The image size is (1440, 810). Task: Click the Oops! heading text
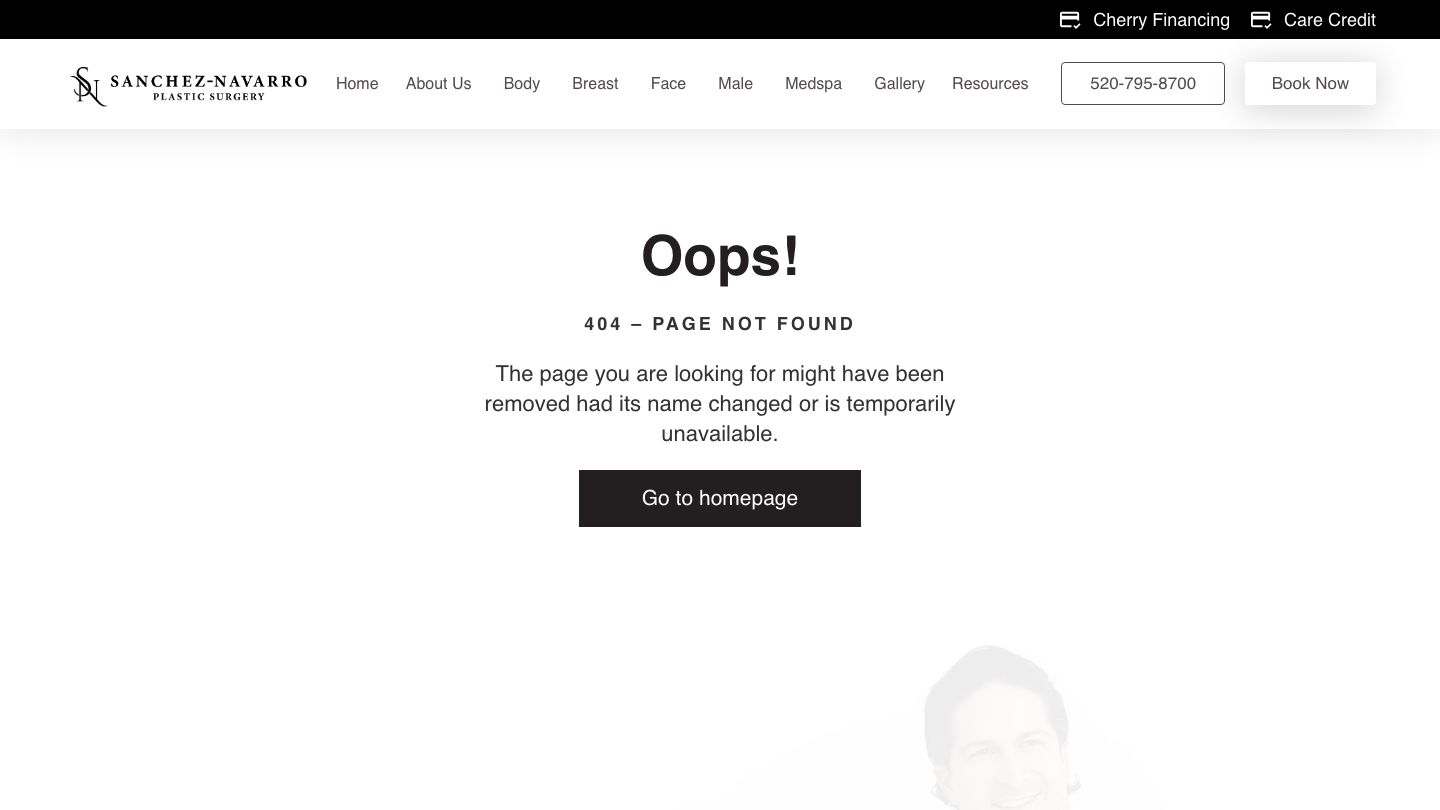[x=720, y=256]
